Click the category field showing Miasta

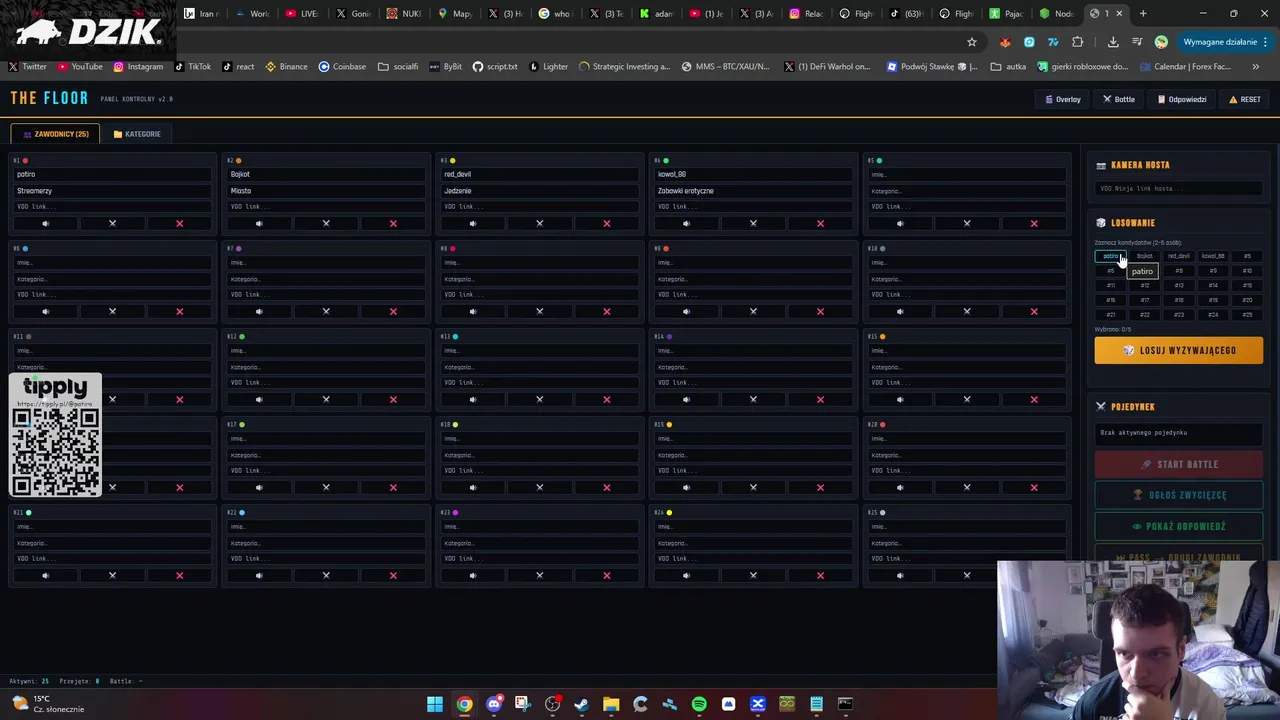pyautogui.click(x=325, y=191)
